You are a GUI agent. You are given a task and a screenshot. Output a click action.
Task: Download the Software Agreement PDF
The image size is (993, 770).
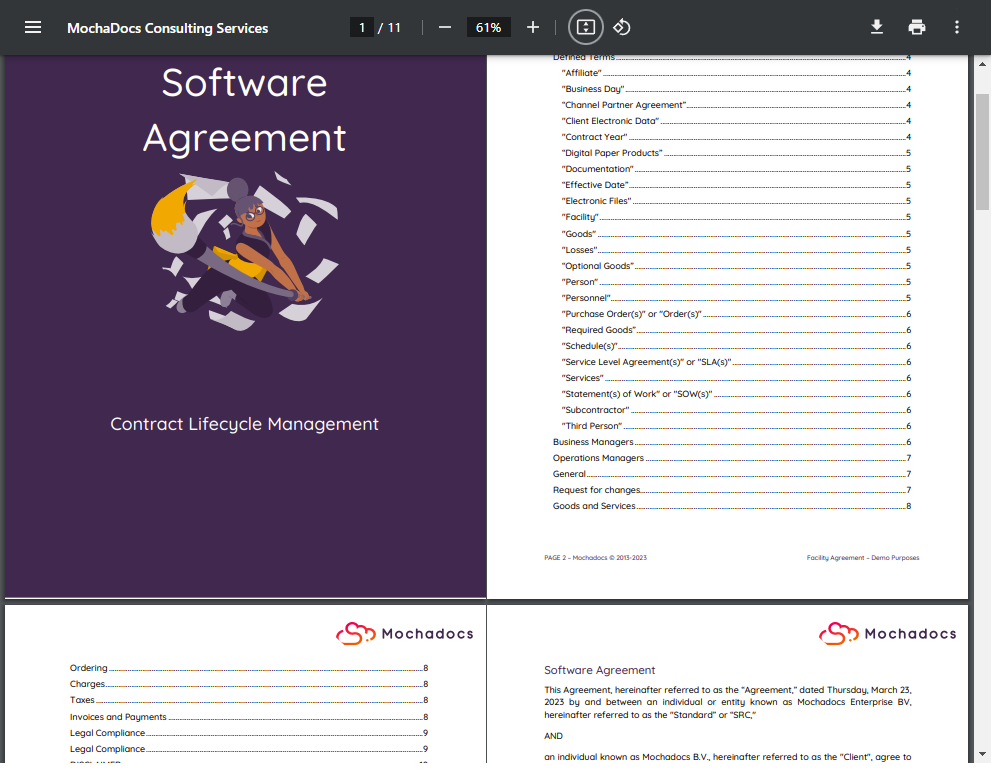coord(876,27)
